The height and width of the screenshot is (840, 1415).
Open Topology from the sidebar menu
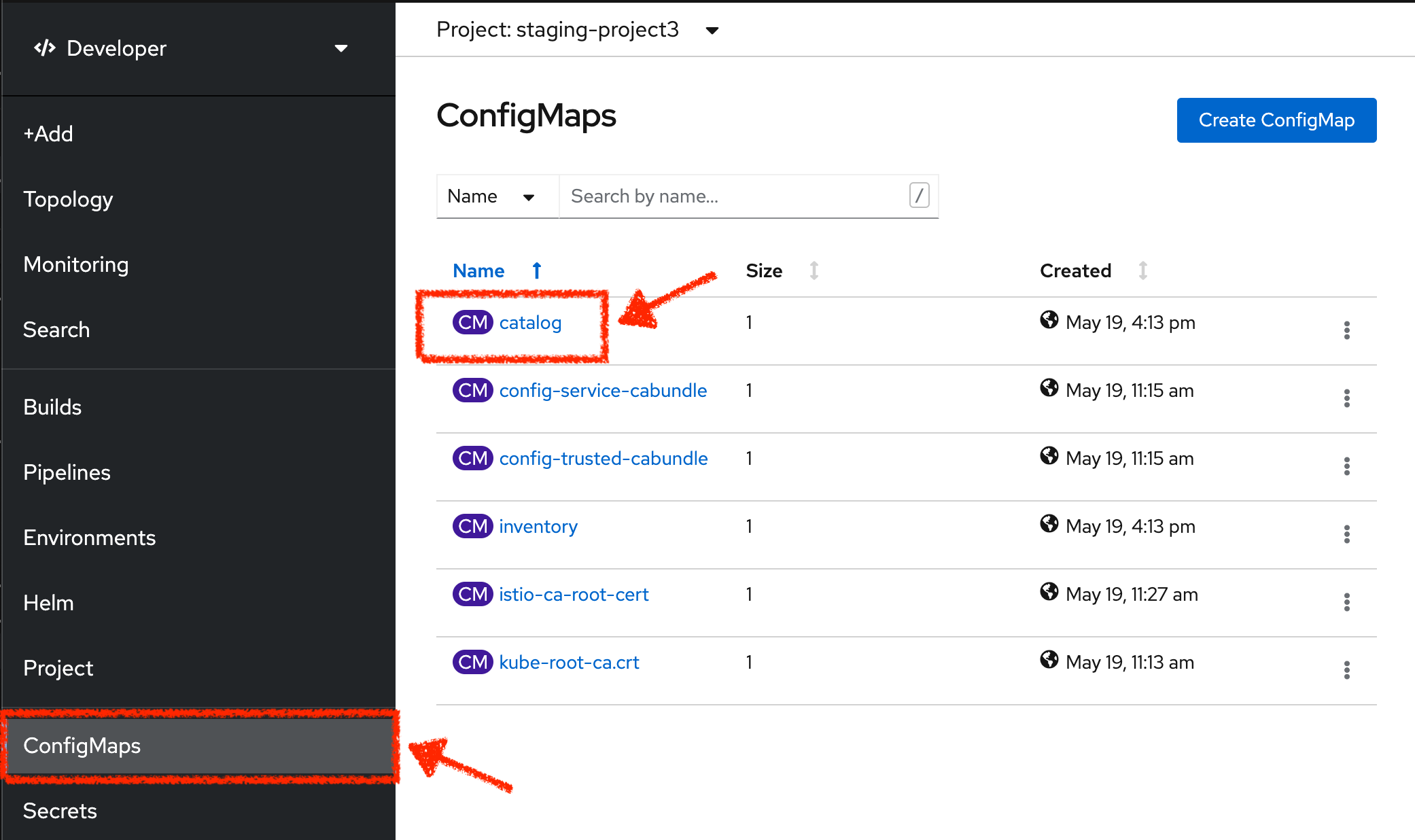68,199
